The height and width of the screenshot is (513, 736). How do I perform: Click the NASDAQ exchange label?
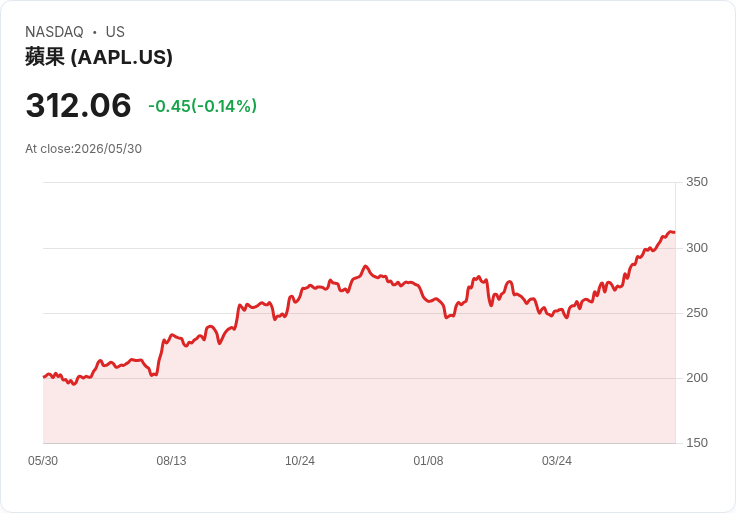click(54, 32)
